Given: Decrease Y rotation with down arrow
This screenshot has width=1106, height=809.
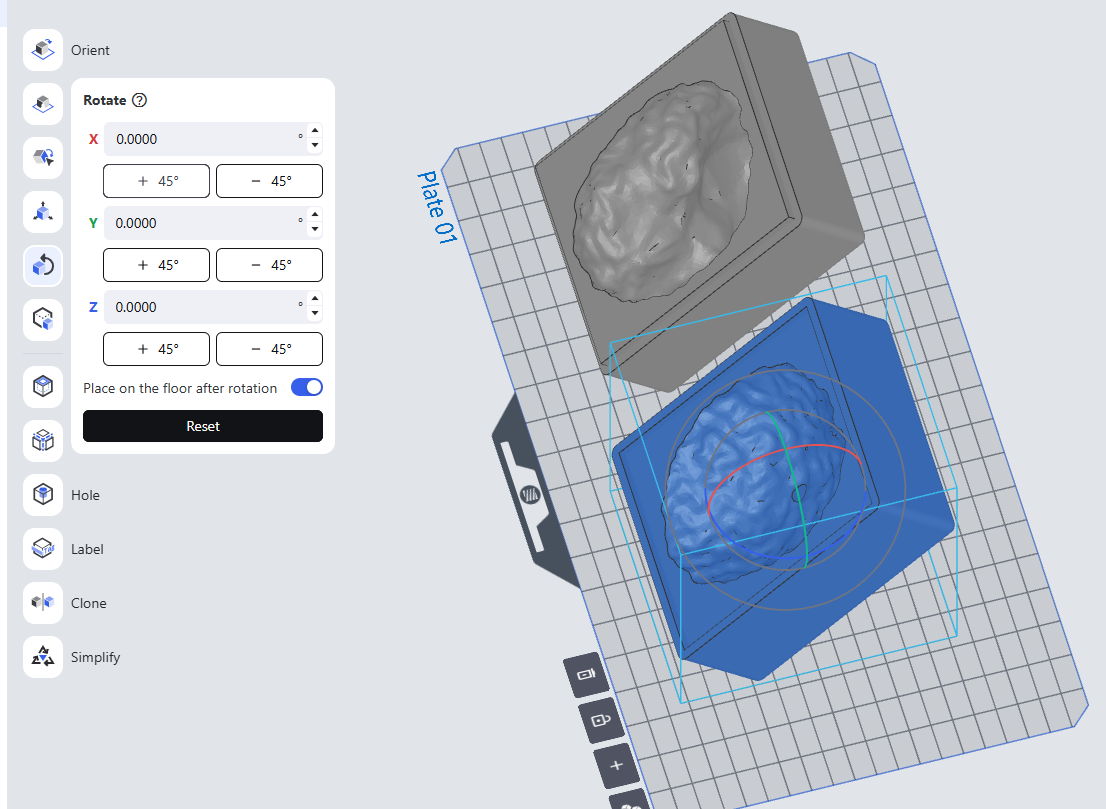Looking at the screenshot, I should click(x=315, y=229).
